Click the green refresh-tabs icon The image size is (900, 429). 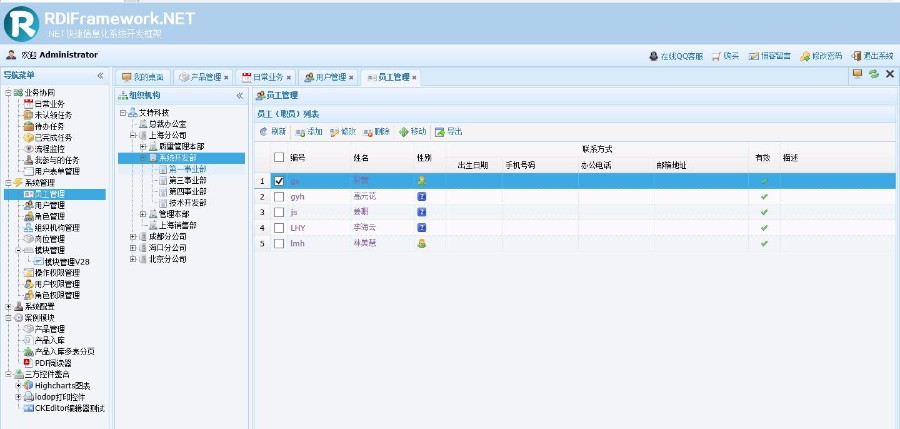pyautogui.click(x=874, y=74)
